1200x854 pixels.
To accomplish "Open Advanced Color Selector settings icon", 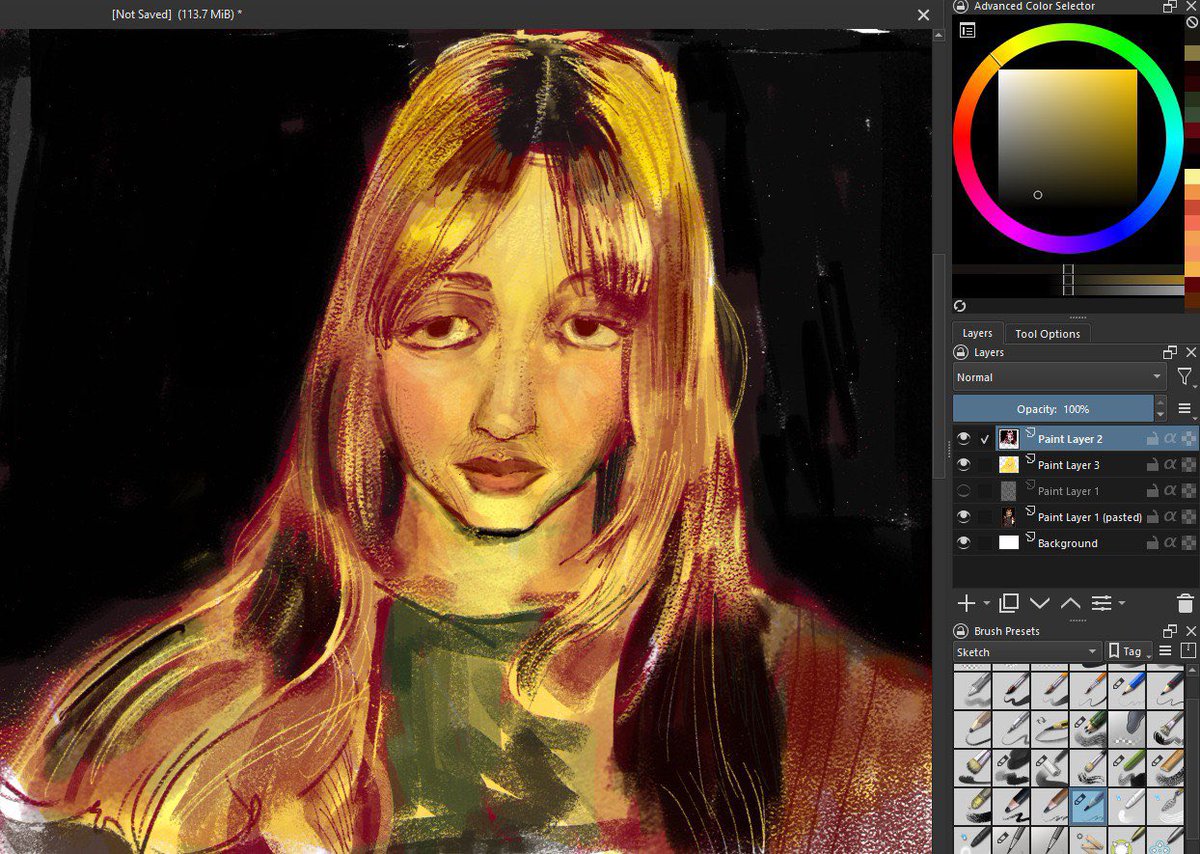I will (967, 31).
